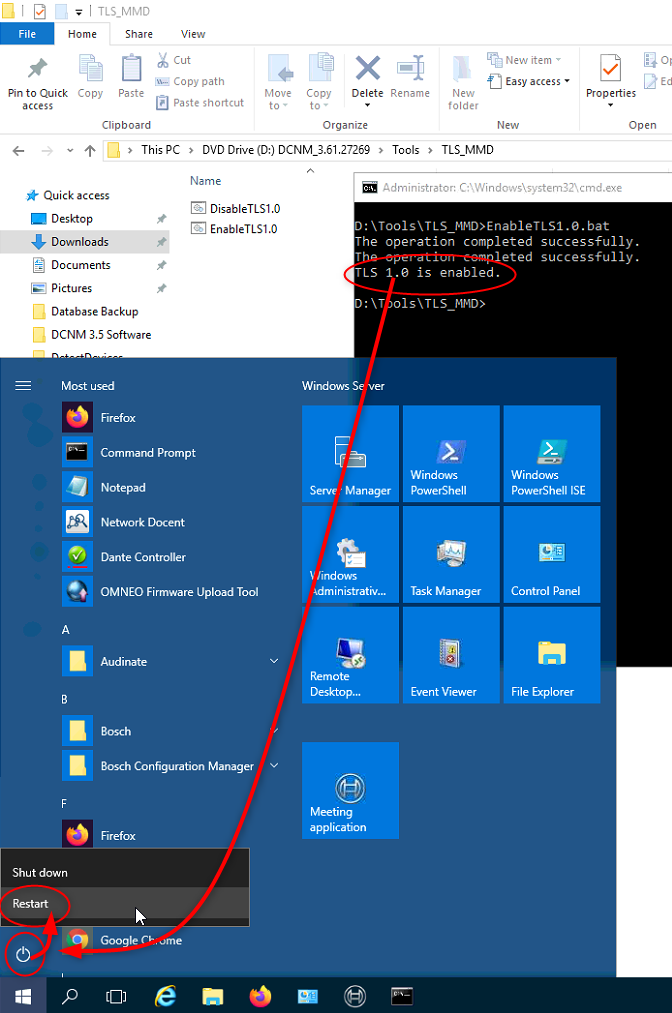The height and width of the screenshot is (1013, 672).
Task: Click Paste shortcut
Action: point(200,103)
